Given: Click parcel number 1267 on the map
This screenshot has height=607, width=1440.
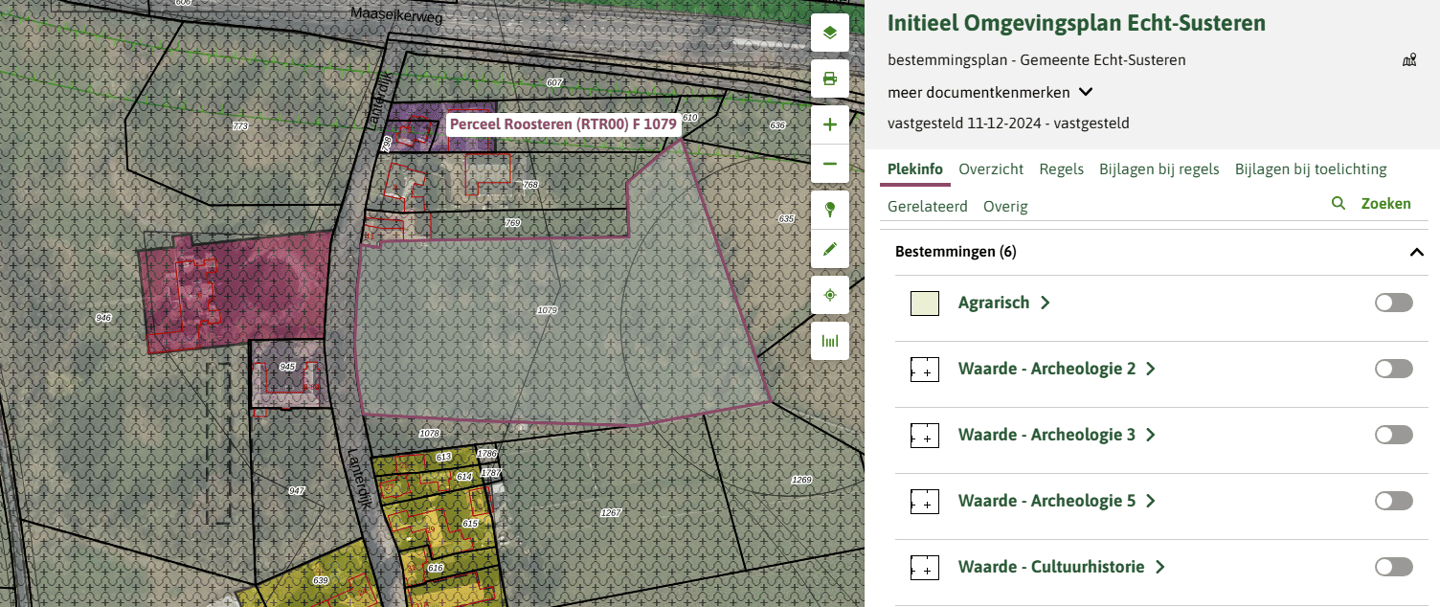Looking at the screenshot, I should pyautogui.click(x=610, y=513).
